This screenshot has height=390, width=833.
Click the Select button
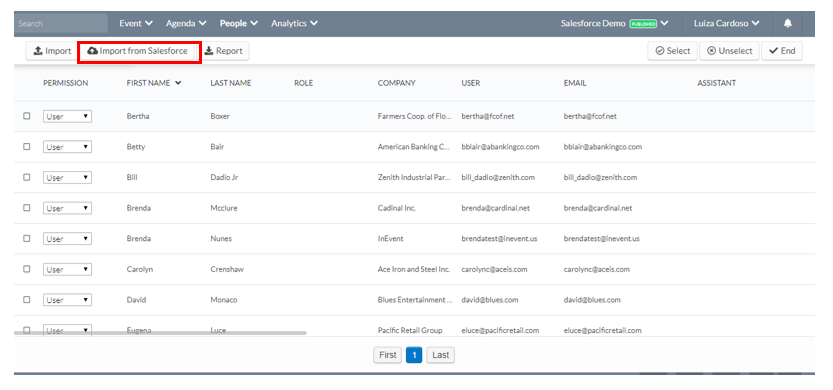[673, 51]
